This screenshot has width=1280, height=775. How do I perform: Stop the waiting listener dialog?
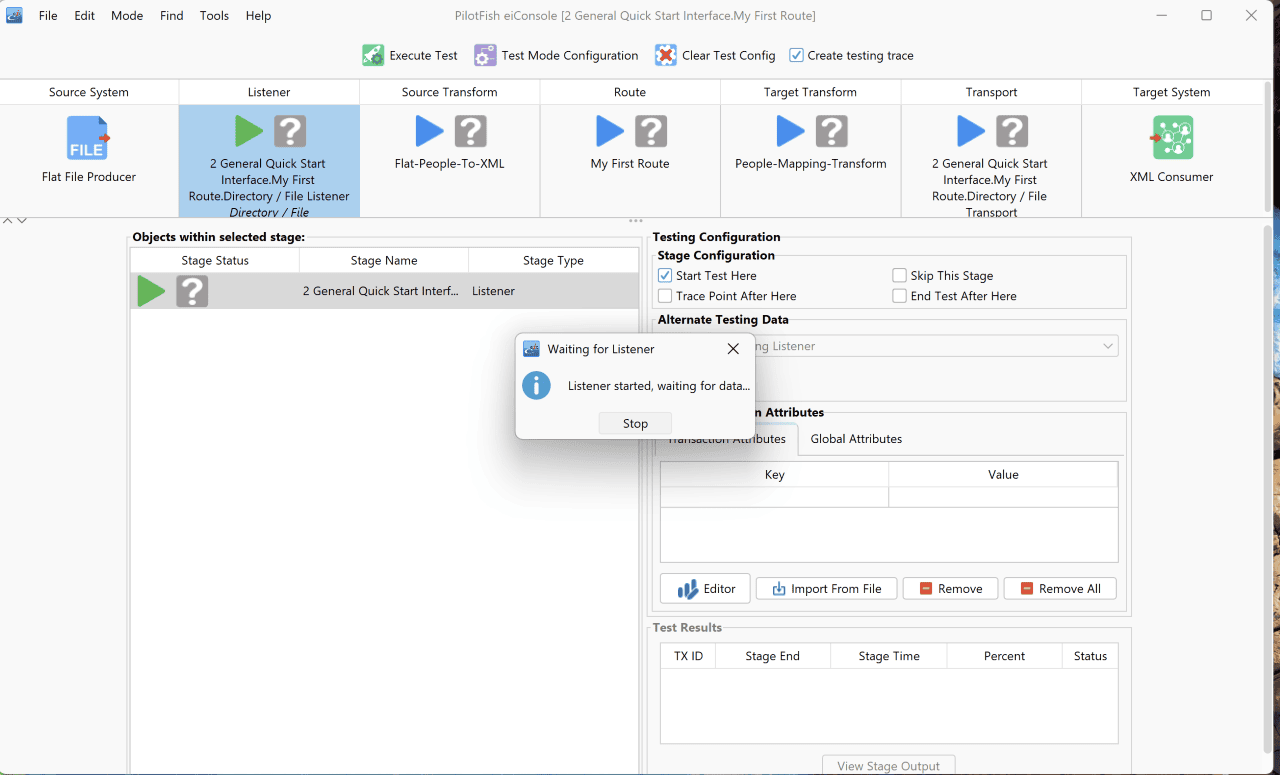point(635,423)
